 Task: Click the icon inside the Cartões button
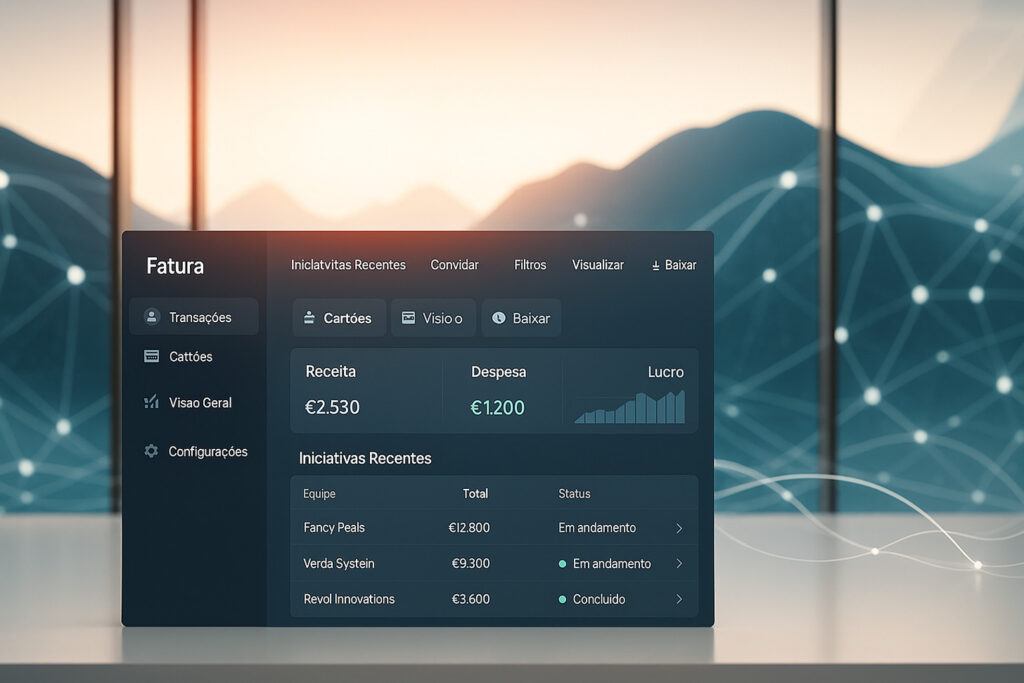[309, 318]
